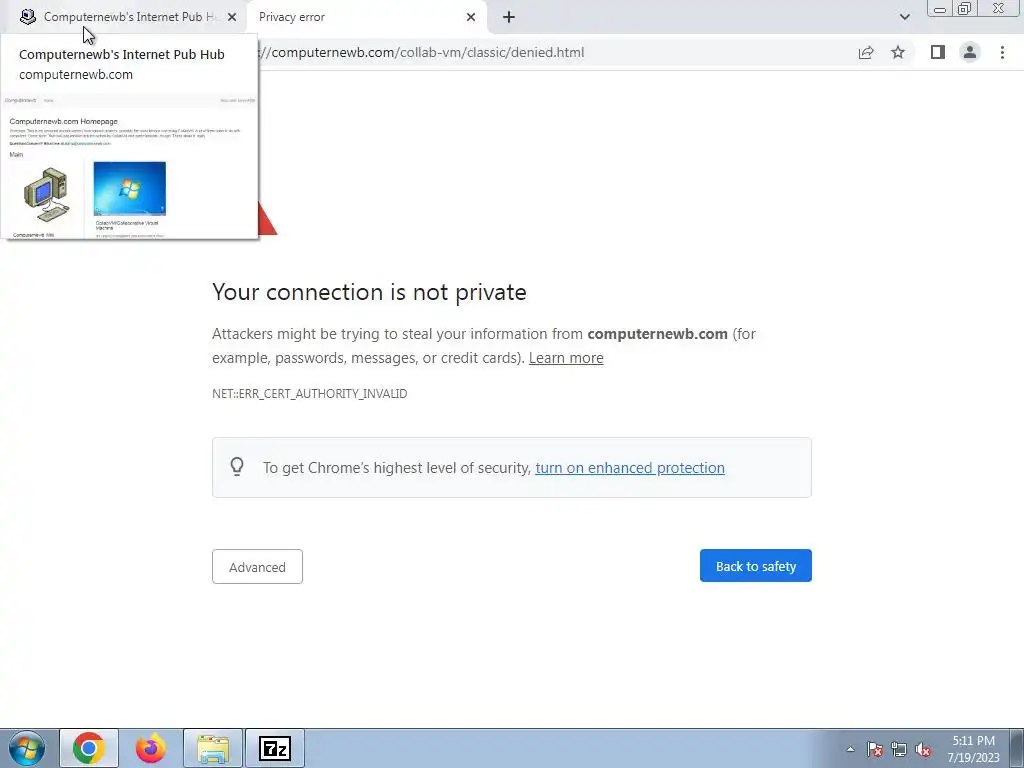Viewport: 1024px width, 768px height.
Task: Open Action Center flag icon
Action: (875, 749)
